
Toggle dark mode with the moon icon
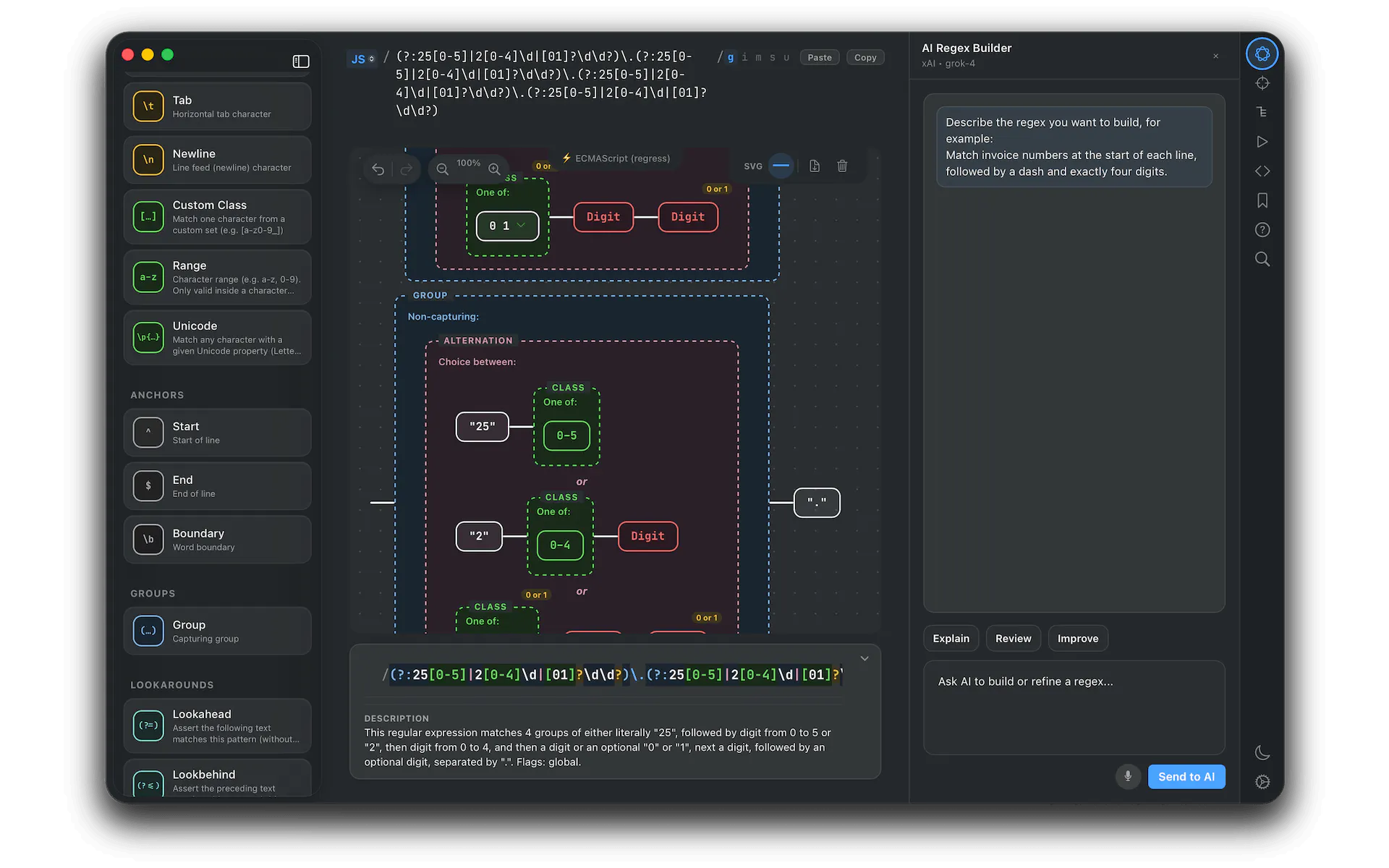(1262, 753)
